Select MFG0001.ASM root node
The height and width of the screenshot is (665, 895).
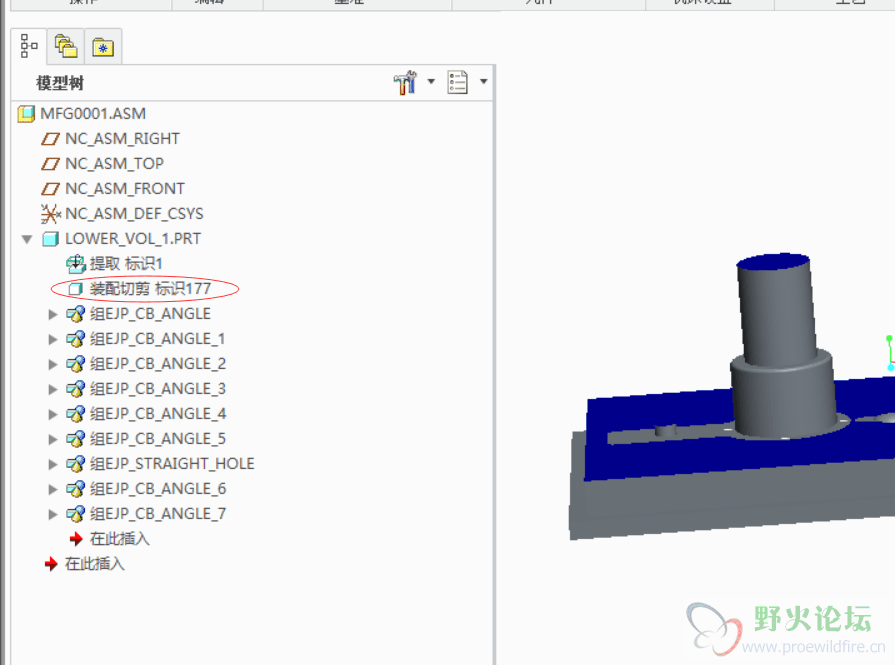93,114
